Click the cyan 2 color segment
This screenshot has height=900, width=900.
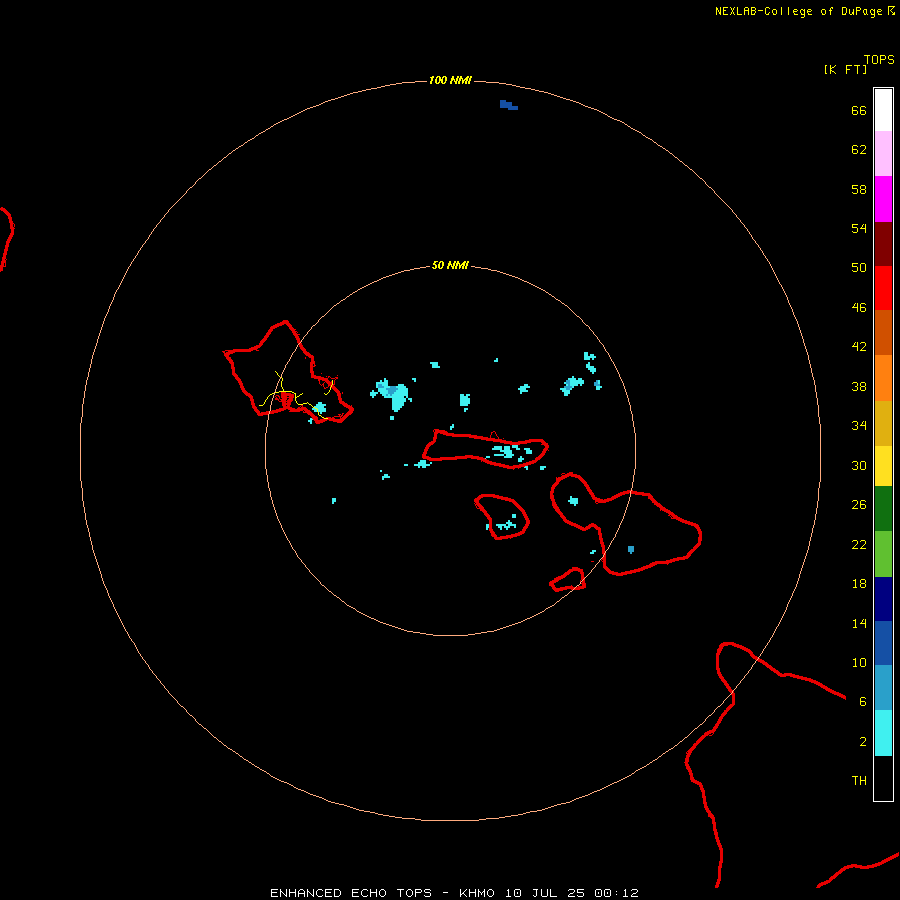[883, 733]
